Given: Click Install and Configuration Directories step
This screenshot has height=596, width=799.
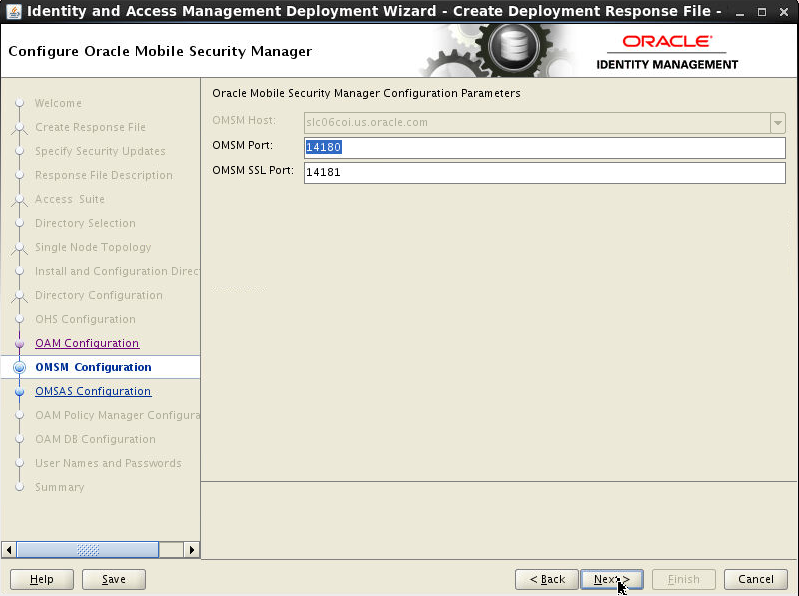Looking at the screenshot, I should (117, 270).
